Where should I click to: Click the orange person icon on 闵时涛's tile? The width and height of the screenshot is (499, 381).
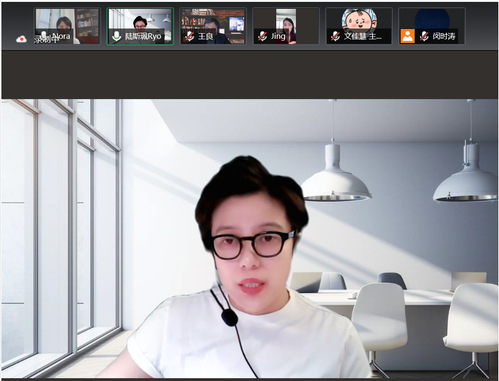pyautogui.click(x=407, y=36)
